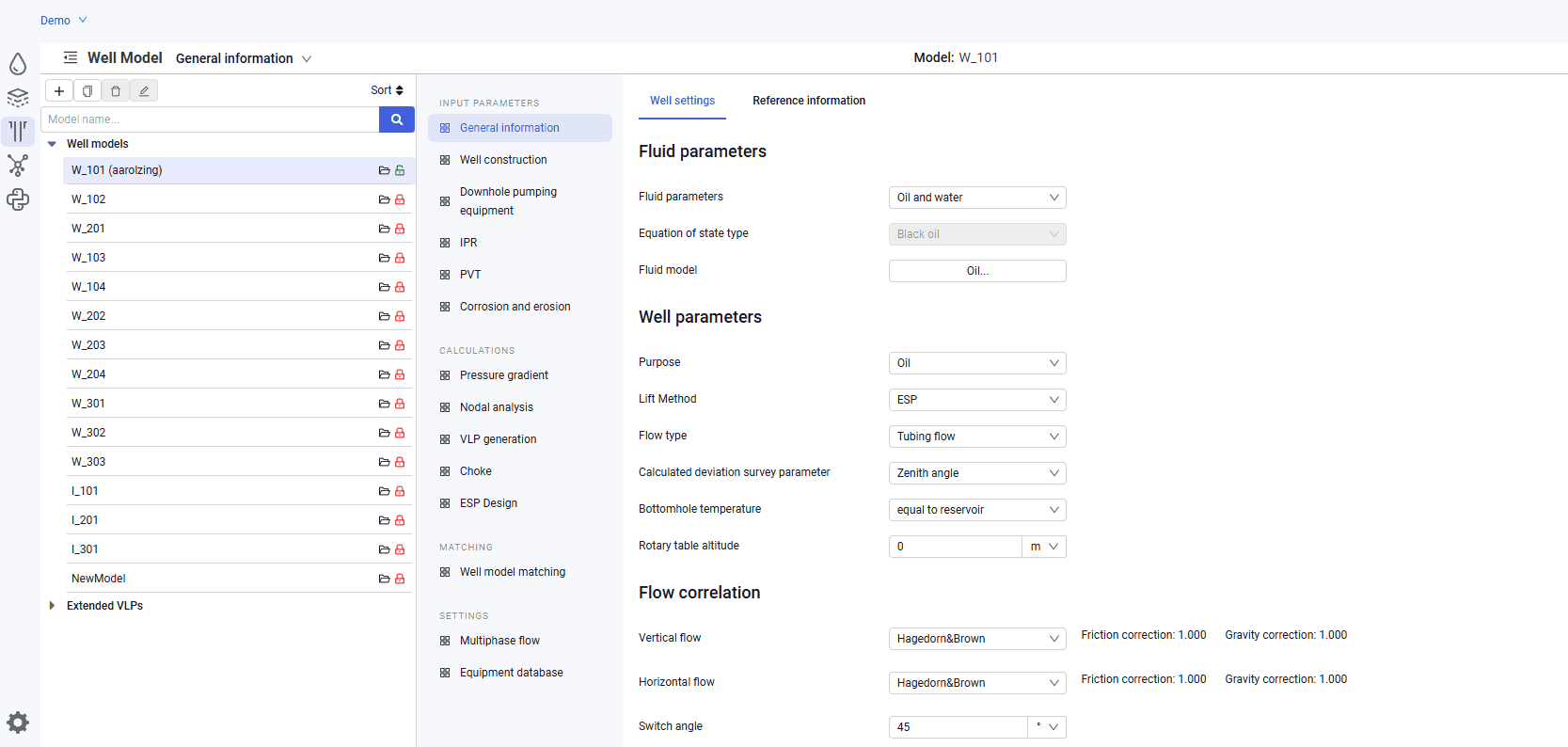Click the delete model trash icon
This screenshot has height=747, width=1568.
point(116,91)
